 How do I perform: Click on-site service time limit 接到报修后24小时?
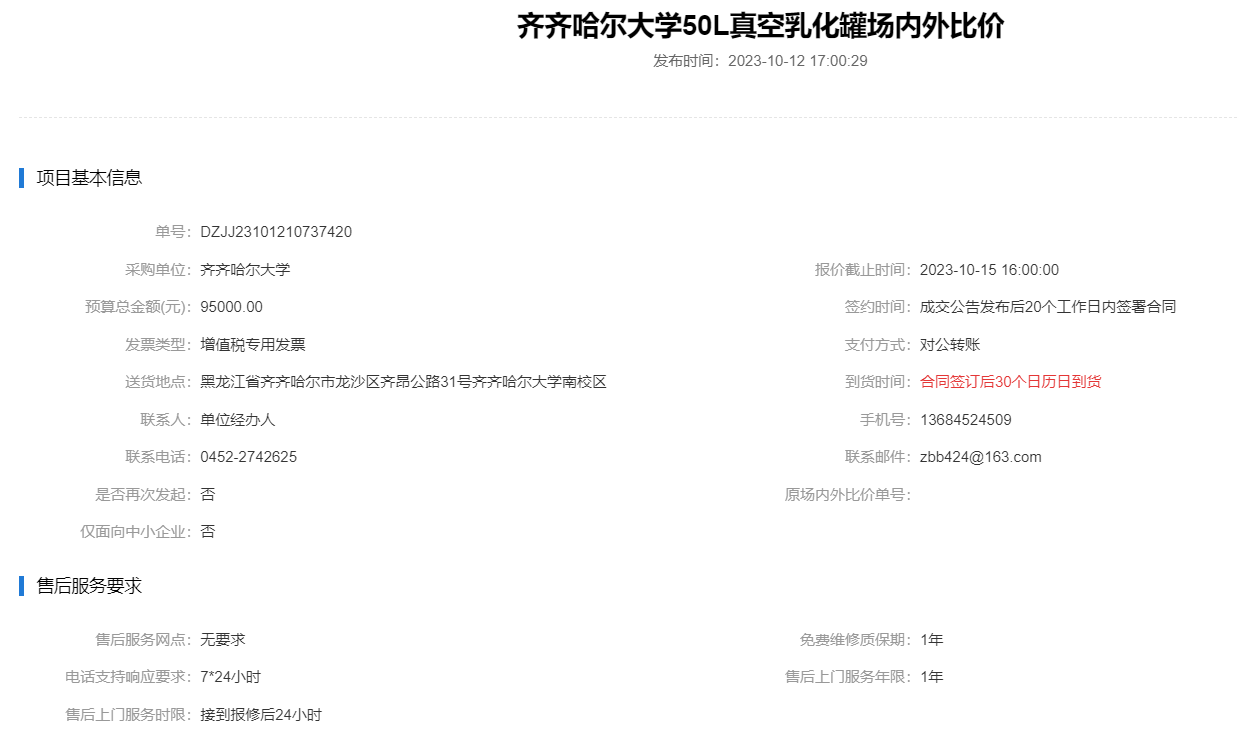click(260, 715)
